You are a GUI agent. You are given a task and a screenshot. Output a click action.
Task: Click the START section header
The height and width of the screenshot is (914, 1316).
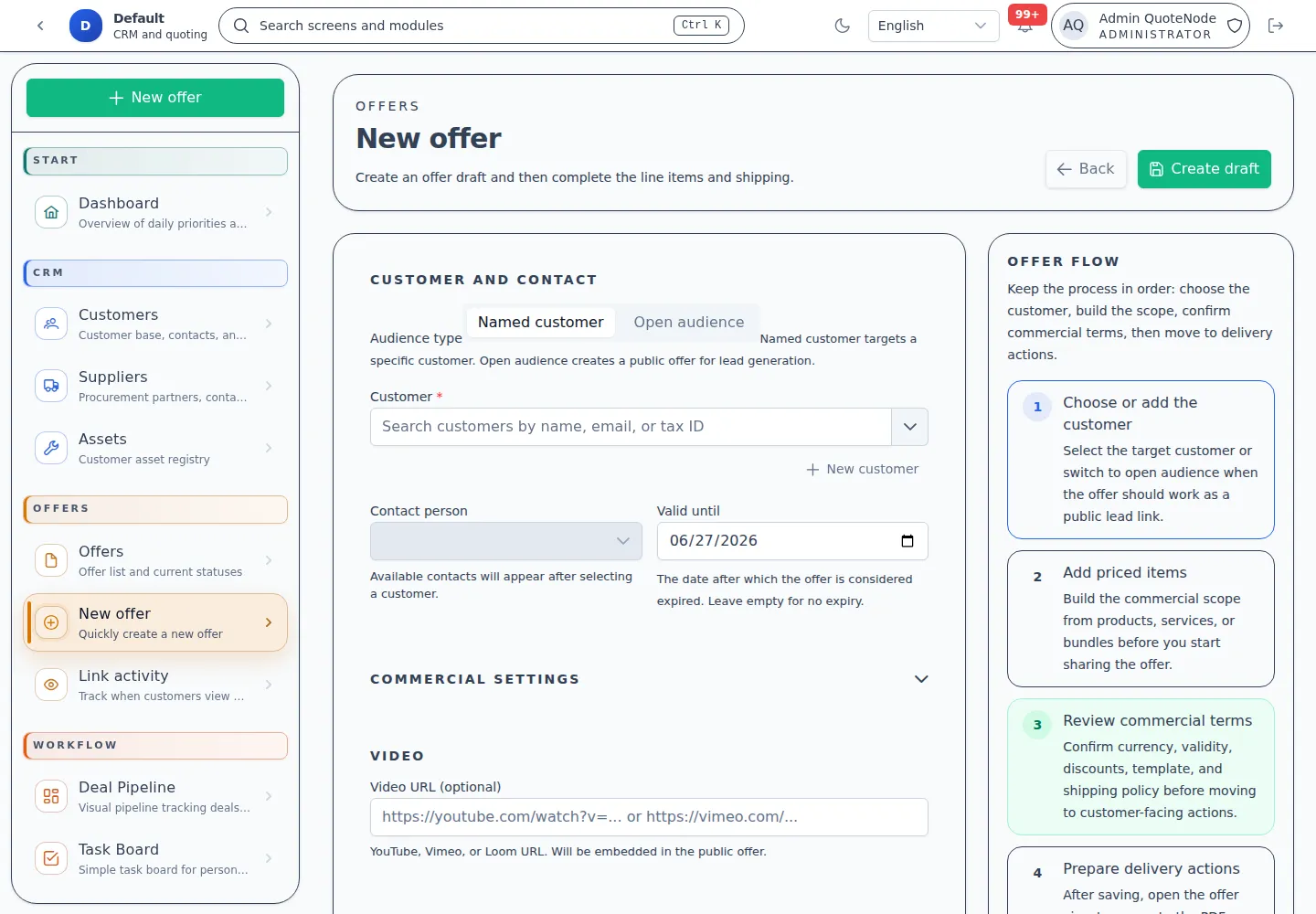pos(155,161)
